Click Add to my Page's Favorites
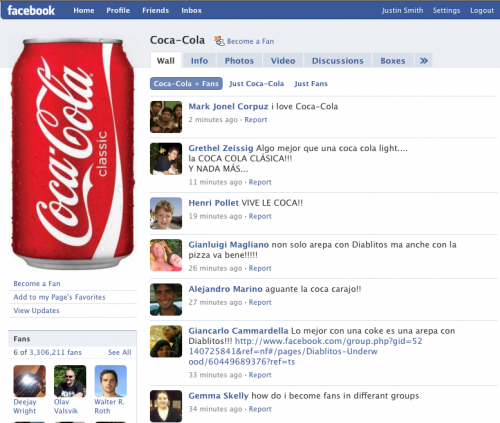This screenshot has width=500, height=423. 59,297
